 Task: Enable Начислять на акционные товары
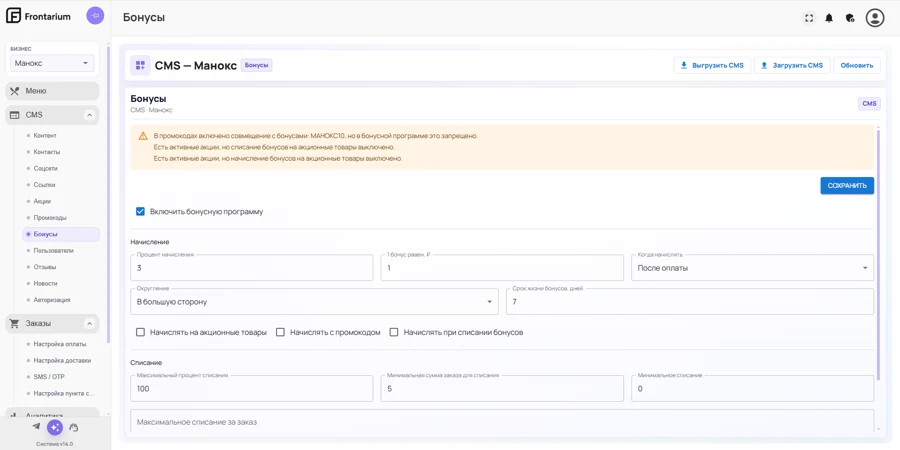(140, 332)
